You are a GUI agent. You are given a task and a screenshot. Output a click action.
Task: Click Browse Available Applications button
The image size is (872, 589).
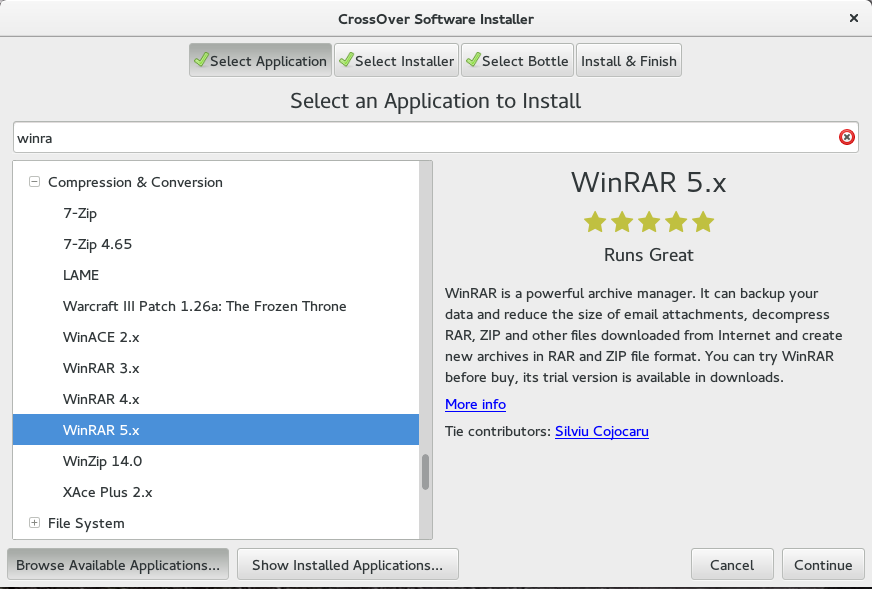pyautogui.click(x=118, y=565)
